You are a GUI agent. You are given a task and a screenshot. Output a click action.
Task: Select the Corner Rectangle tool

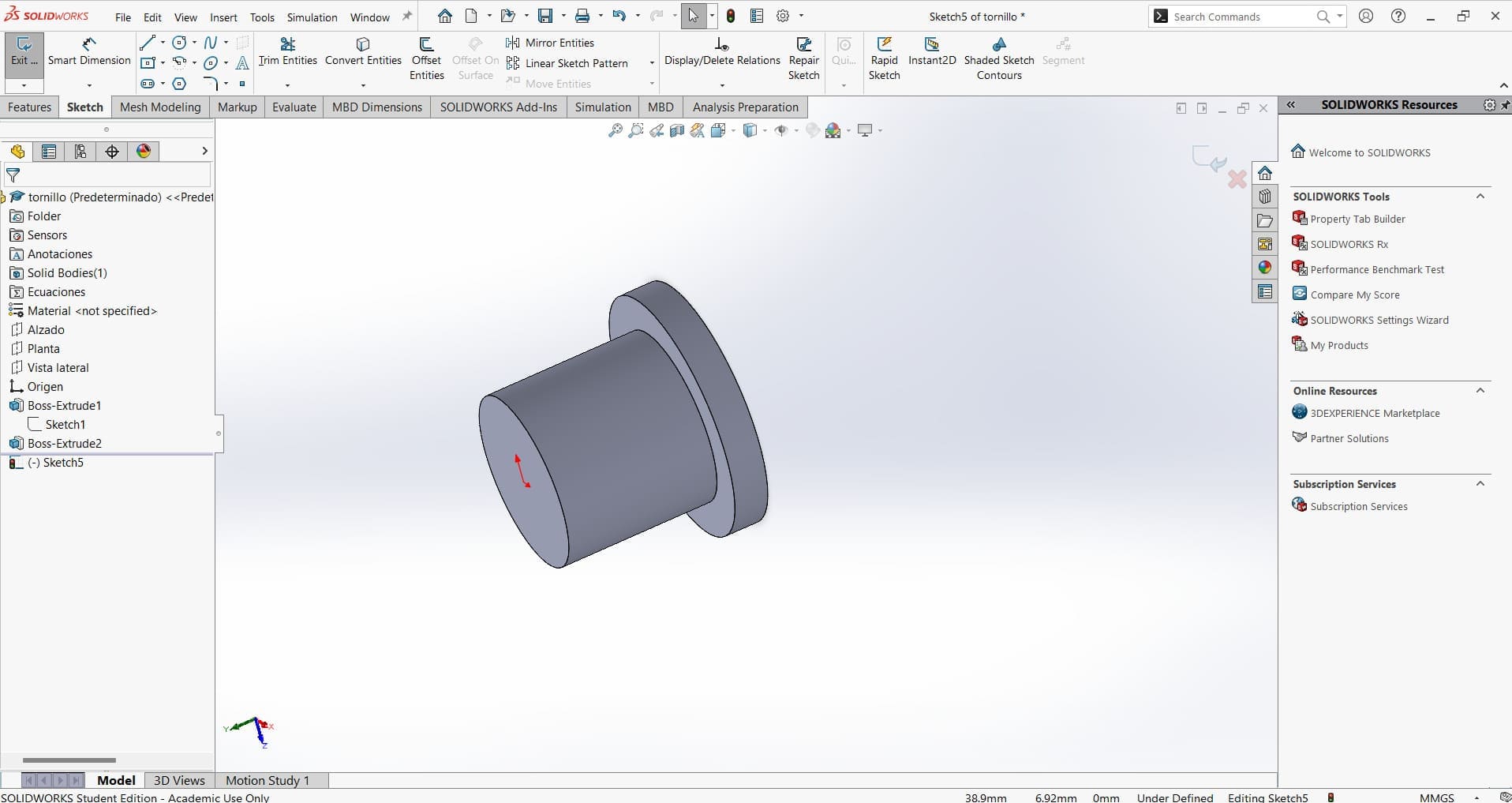coord(148,62)
